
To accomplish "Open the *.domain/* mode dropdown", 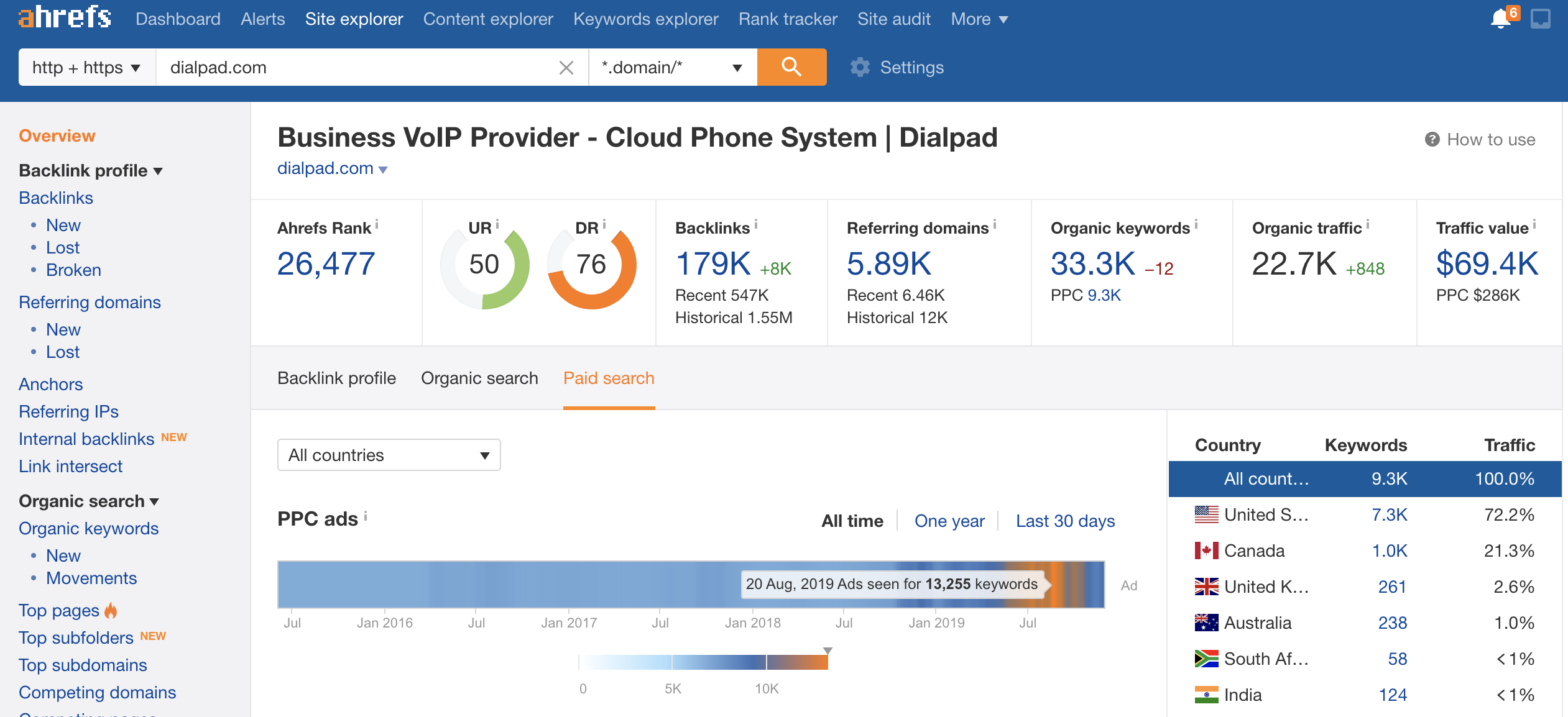I will tap(673, 67).
